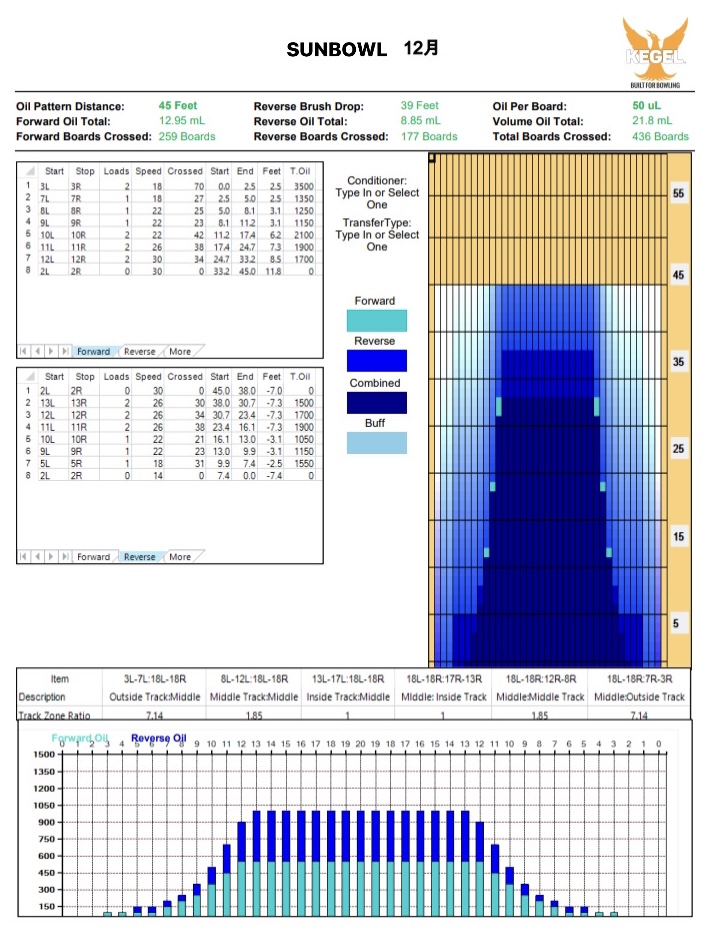Click 'Middle:Outside Track' description cell
The image size is (708, 946).
click(x=639, y=697)
